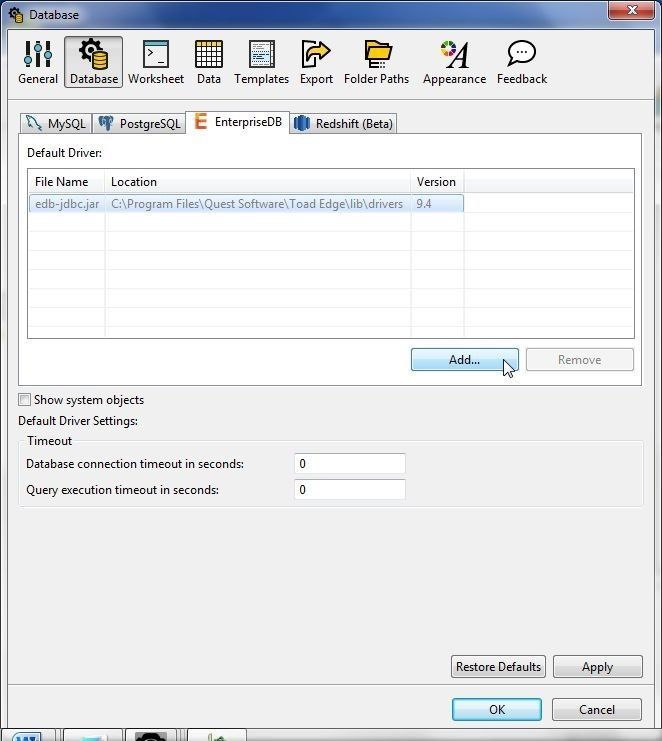
Task: Open the Export settings section
Action: click(x=316, y=62)
